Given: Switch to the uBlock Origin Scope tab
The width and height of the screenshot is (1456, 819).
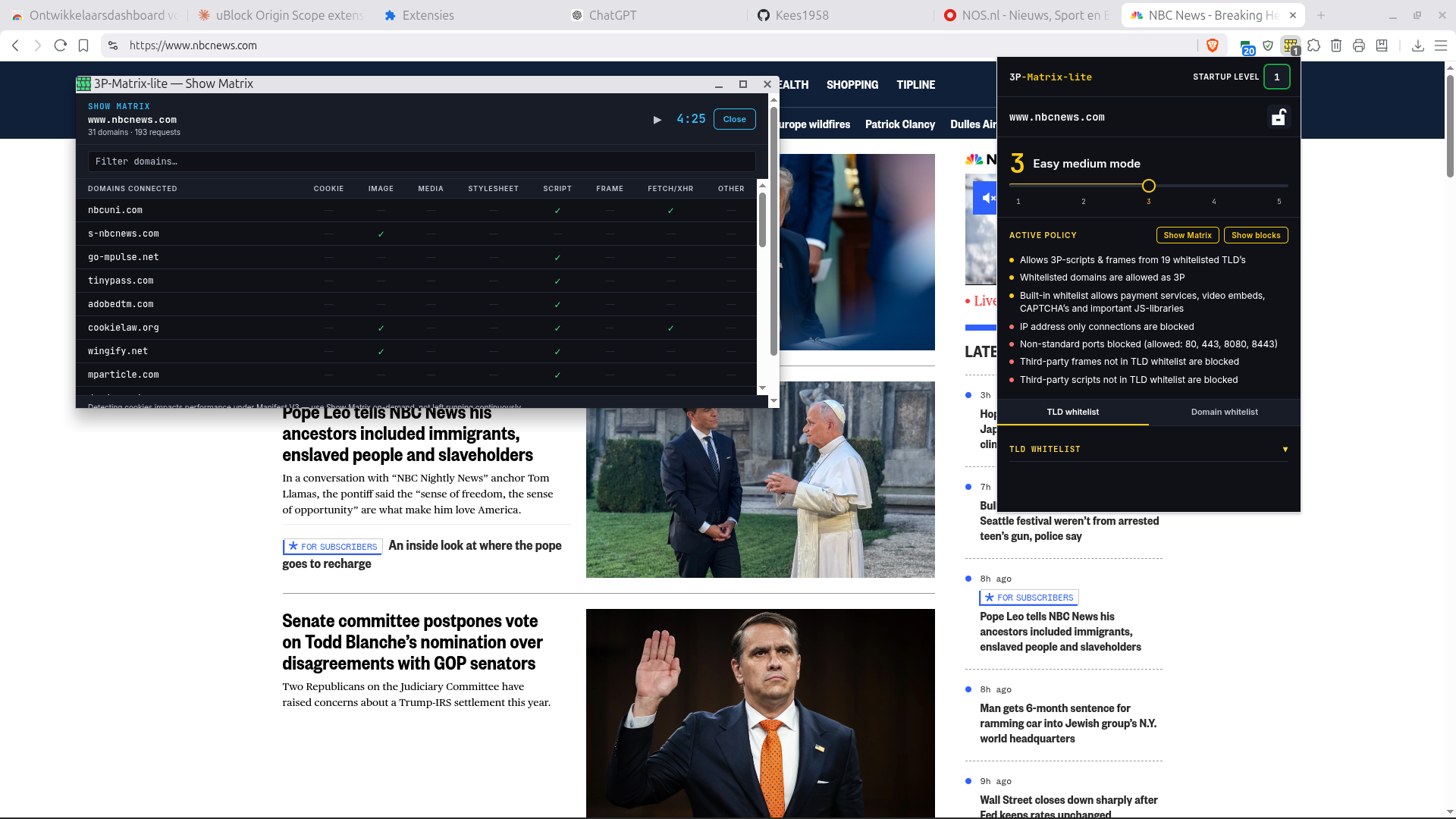Looking at the screenshot, I should click(281, 15).
